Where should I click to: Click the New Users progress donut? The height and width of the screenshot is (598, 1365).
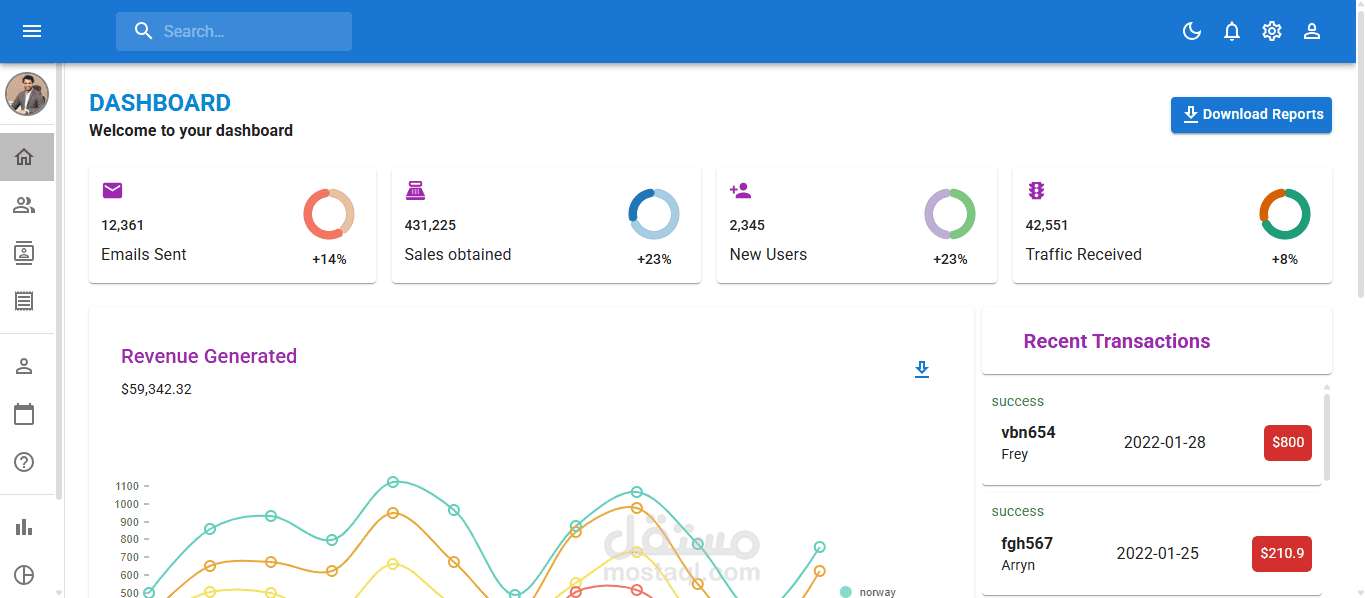950,214
